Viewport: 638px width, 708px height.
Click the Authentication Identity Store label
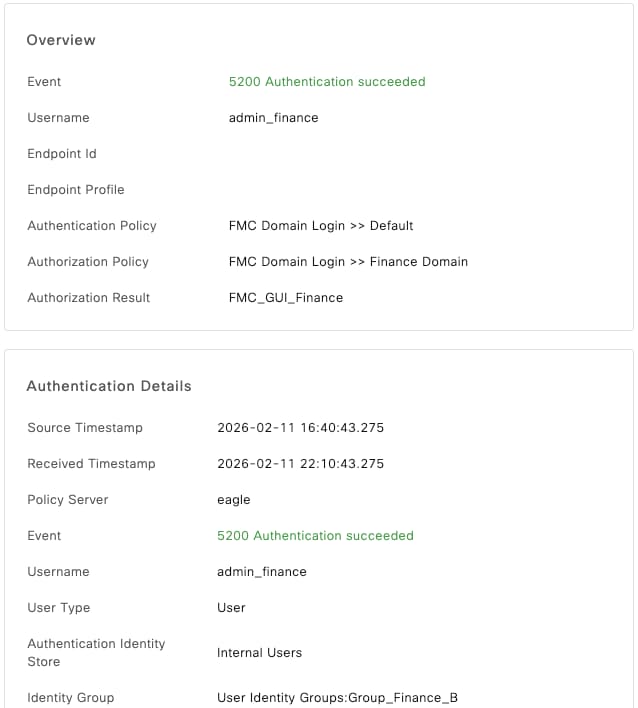[96, 653]
